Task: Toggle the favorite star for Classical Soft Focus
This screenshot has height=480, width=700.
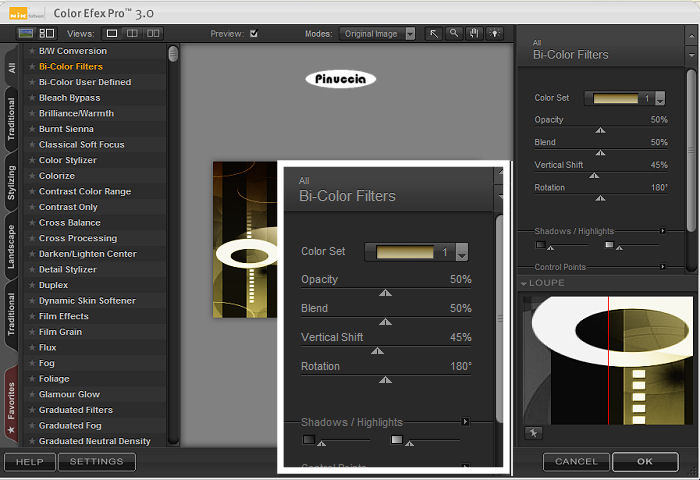Action: pyautogui.click(x=32, y=145)
